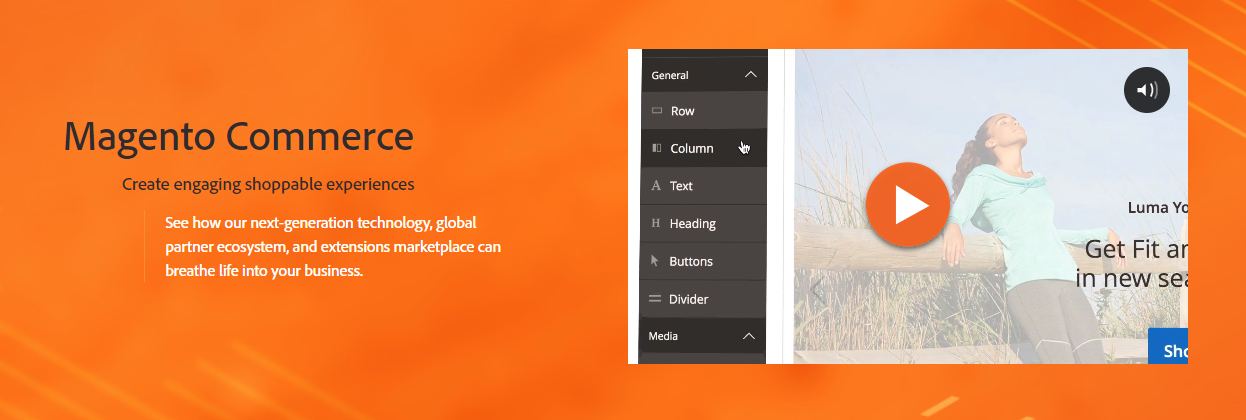Toggle the video sound speaker icon
This screenshot has width=1246, height=420.
pyautogui.click(x=1147, y=90)
